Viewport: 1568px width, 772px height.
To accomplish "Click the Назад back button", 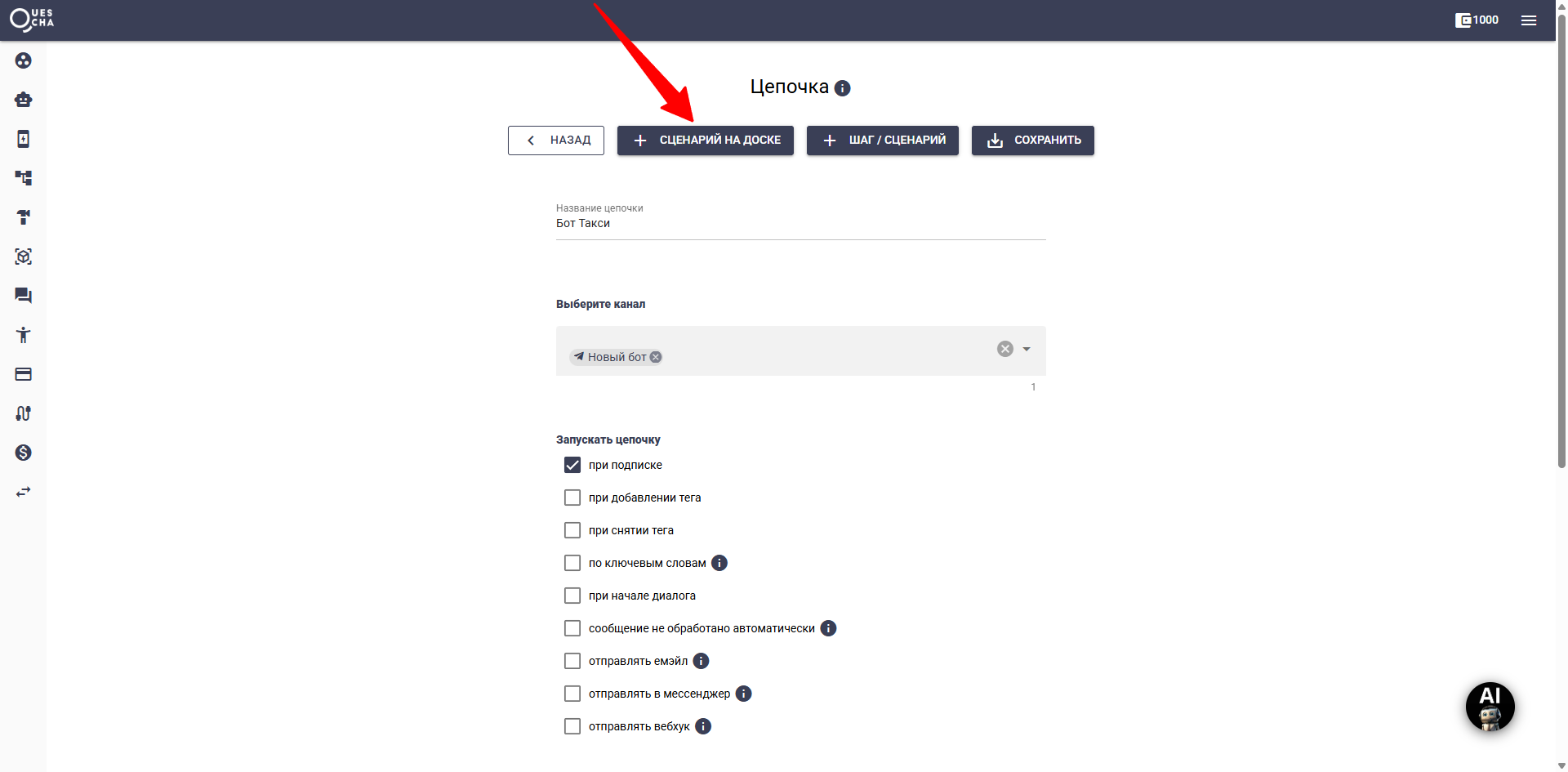I will click(x=556, y=141).
